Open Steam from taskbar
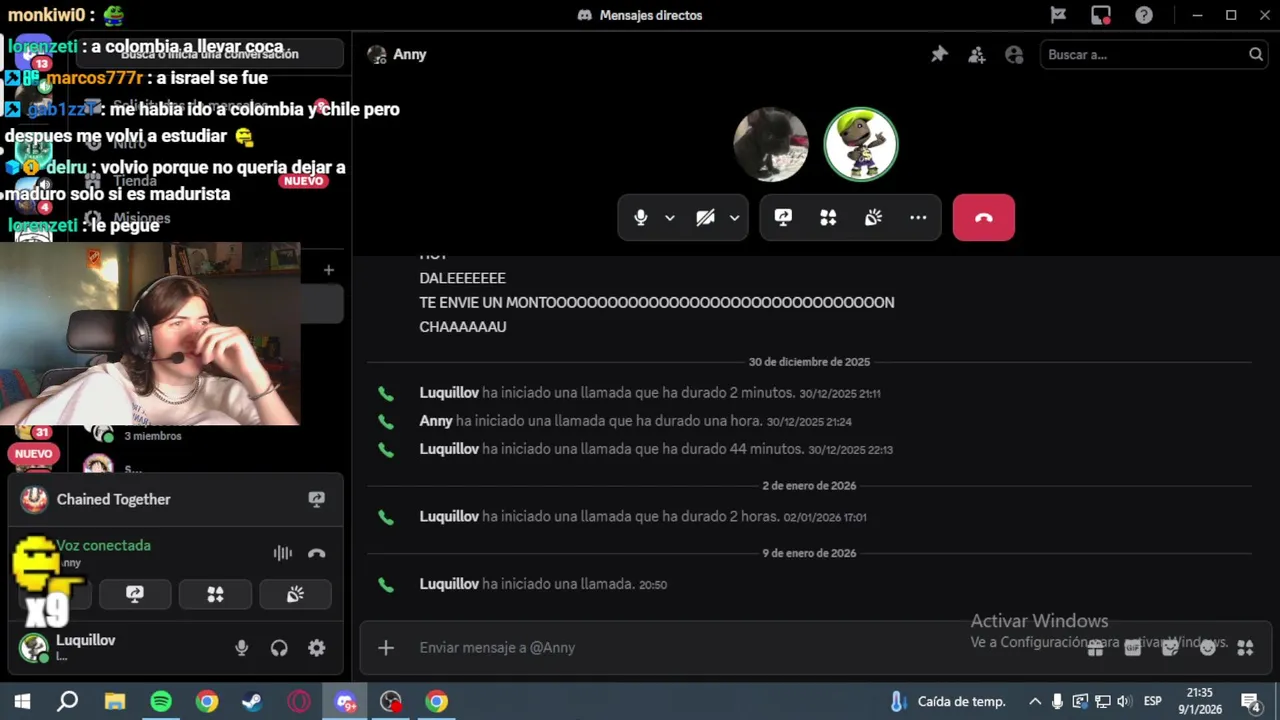Screen dimensions: 1280x720 point(252,701)
